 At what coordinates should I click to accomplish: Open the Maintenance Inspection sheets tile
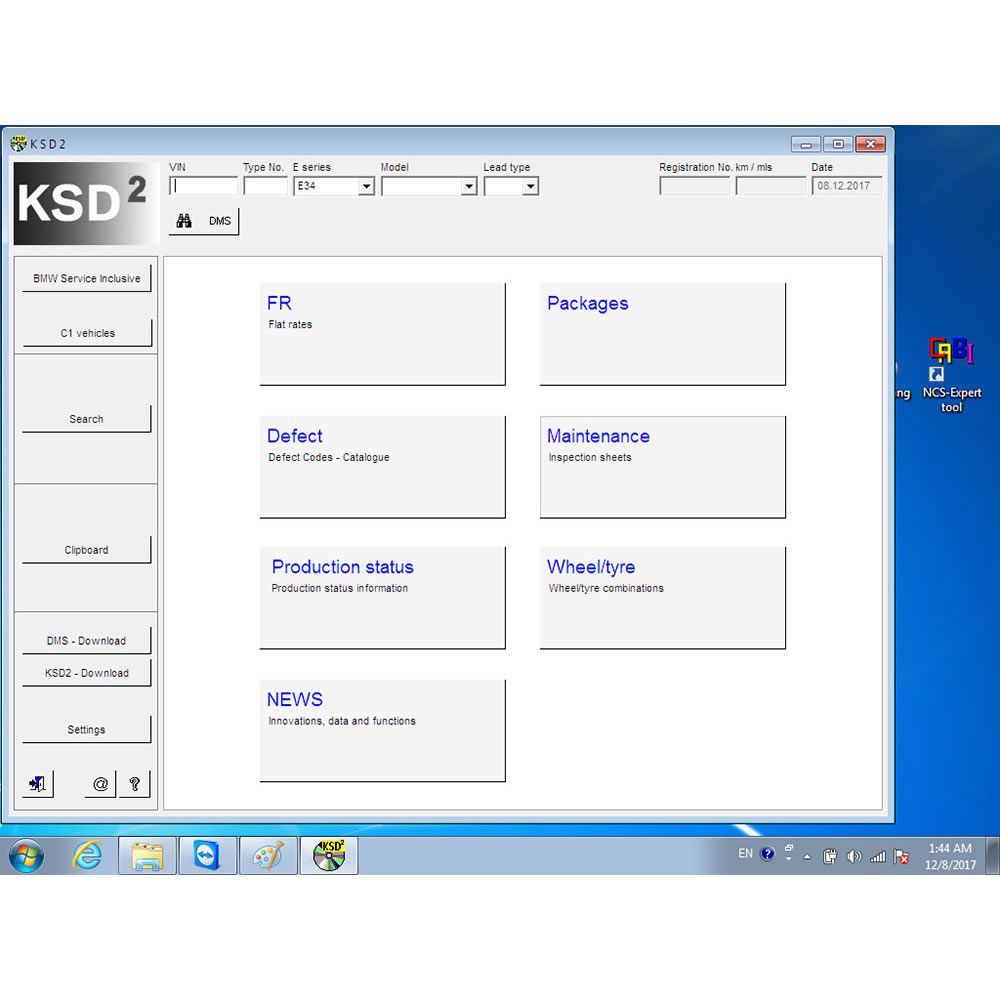[x=663, y=467]
